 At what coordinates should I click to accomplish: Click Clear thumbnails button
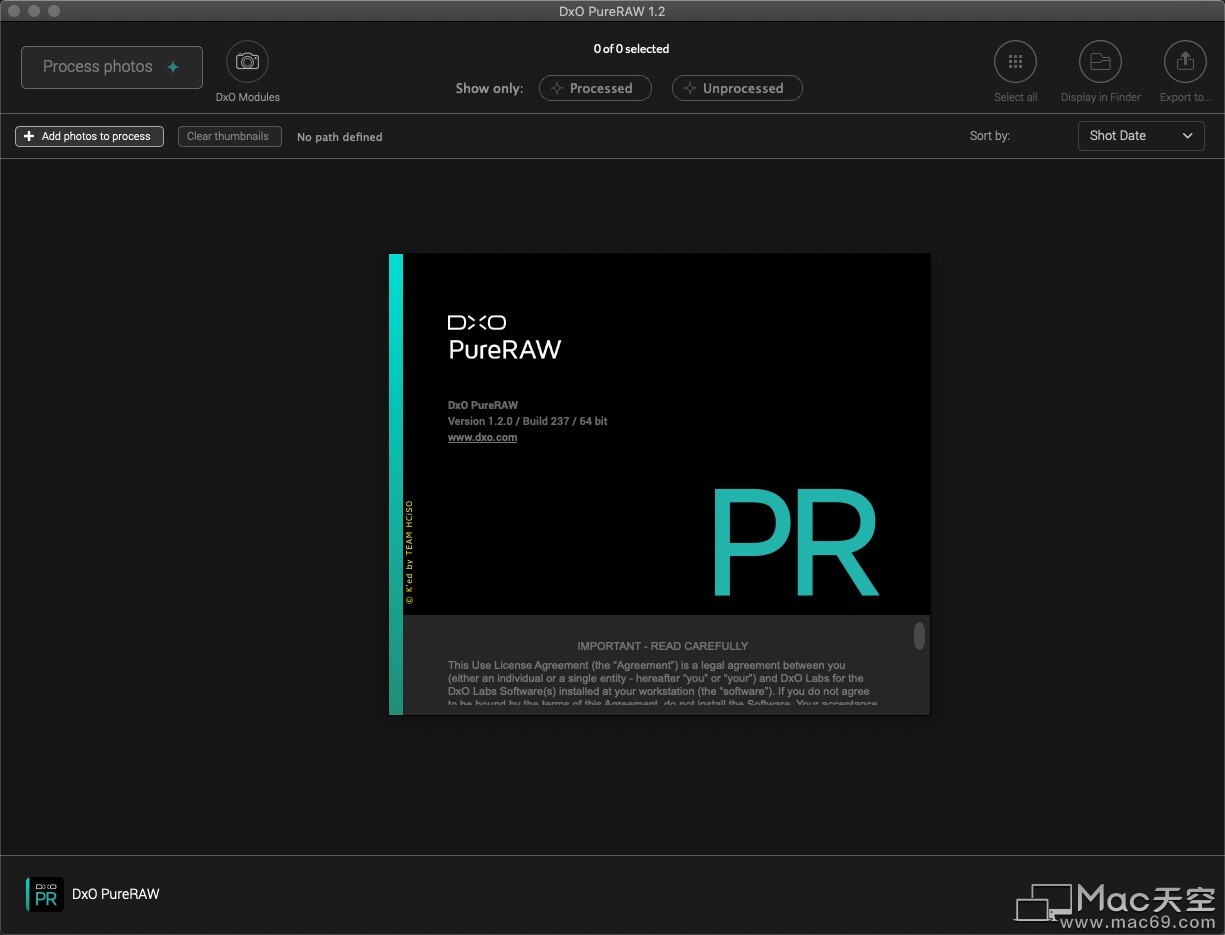coord(229,136)
